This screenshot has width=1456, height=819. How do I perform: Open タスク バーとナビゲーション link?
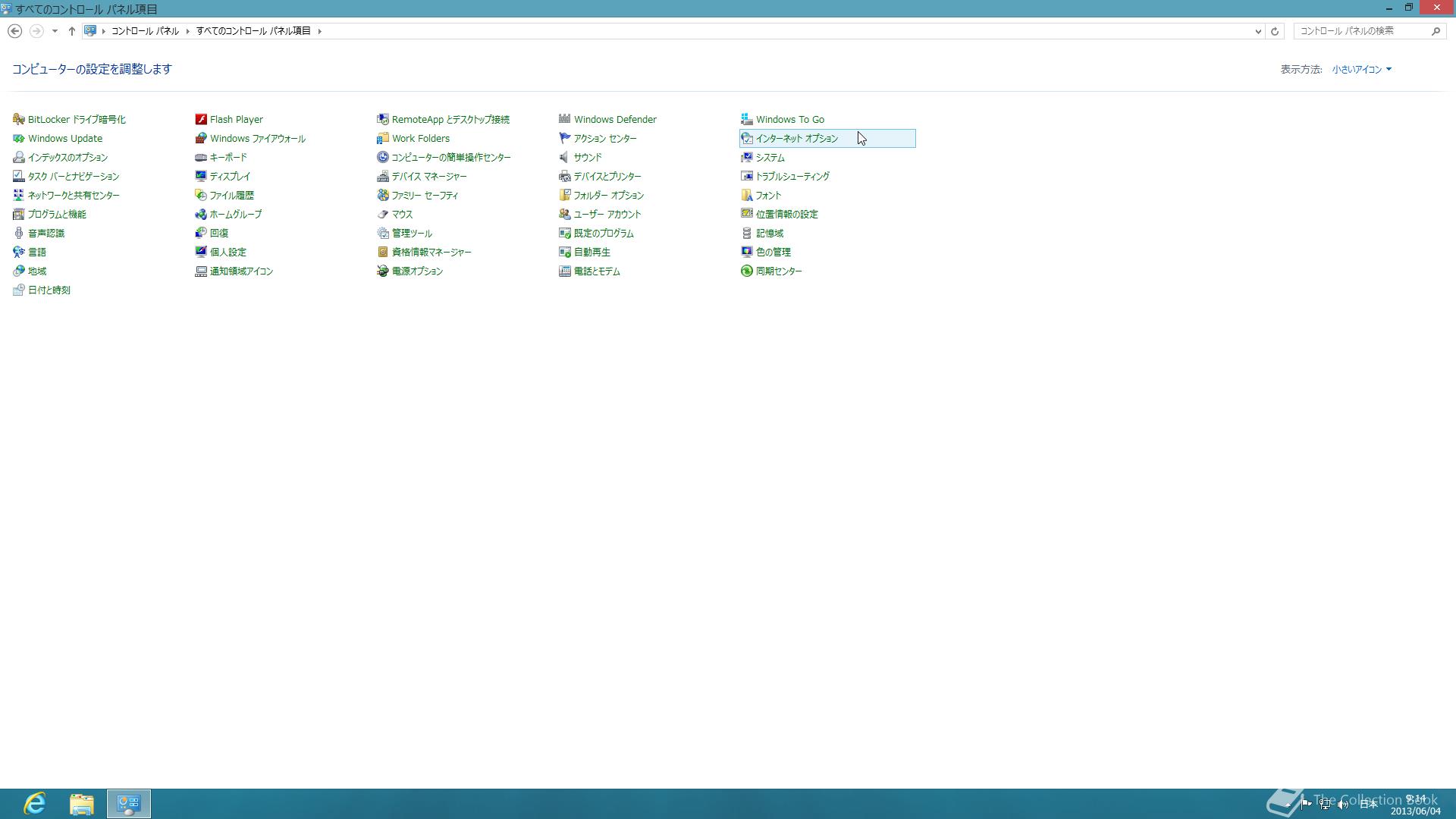74,176
